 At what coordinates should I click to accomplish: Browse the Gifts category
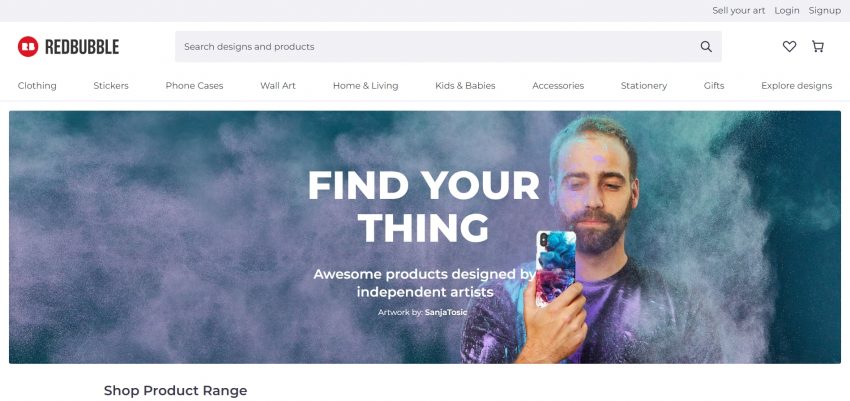click(x=713, y=86)
